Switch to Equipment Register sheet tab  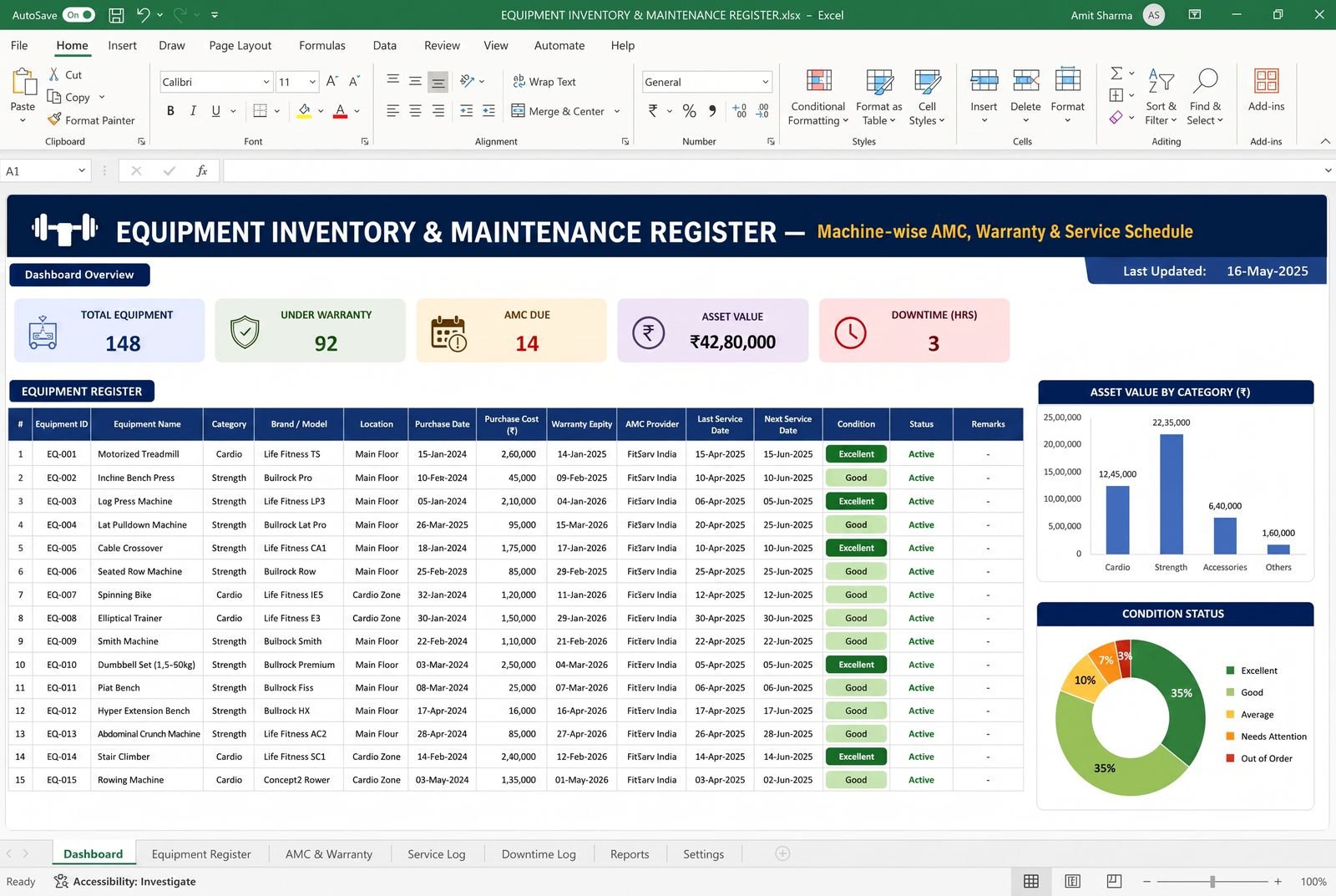(201, 854)
